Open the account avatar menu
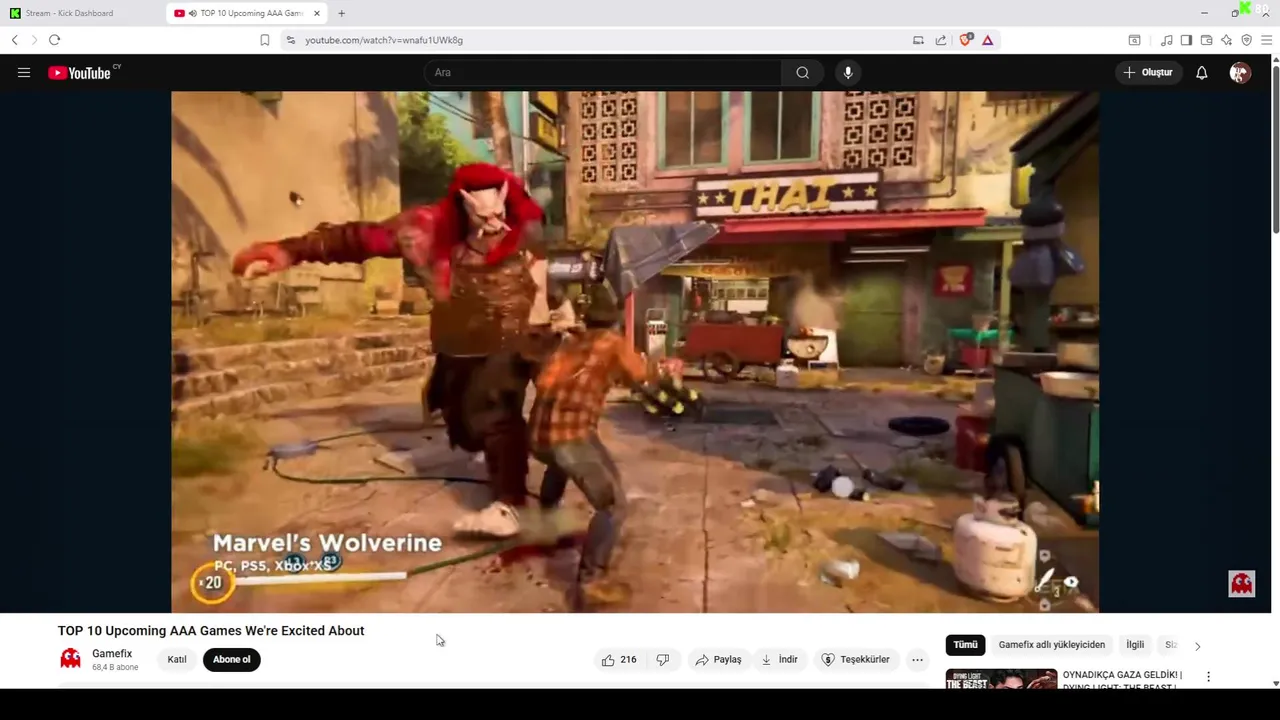The height and width of the screenshot is (720, 1280). point(1240,72)
